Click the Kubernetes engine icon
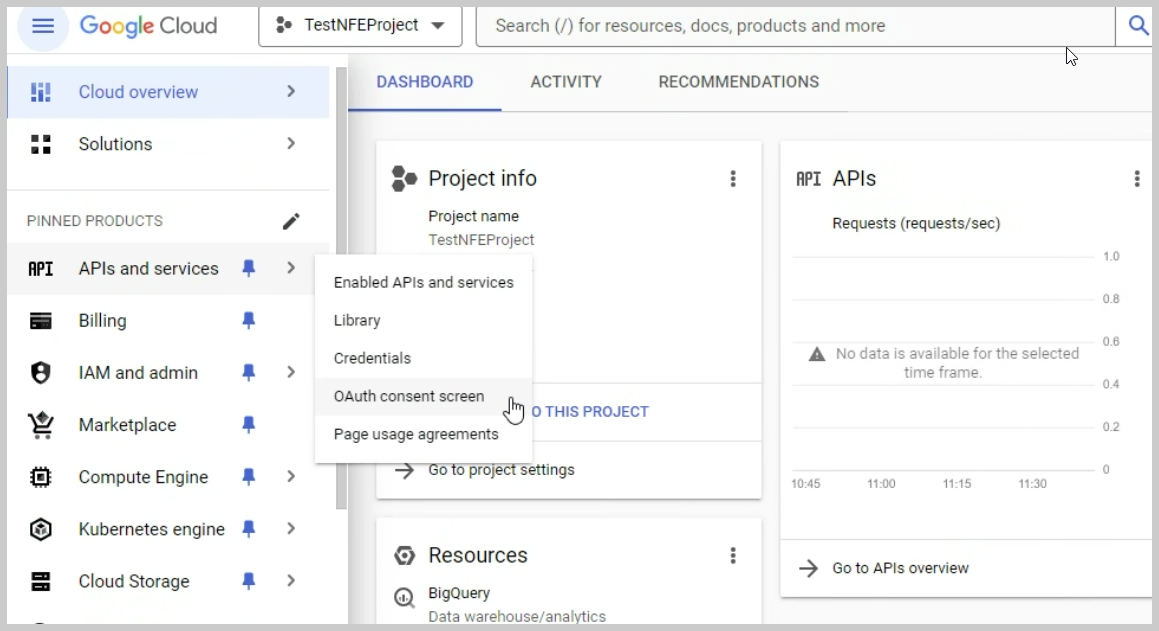Screen dimensions: 1159x631 (41, 529)
